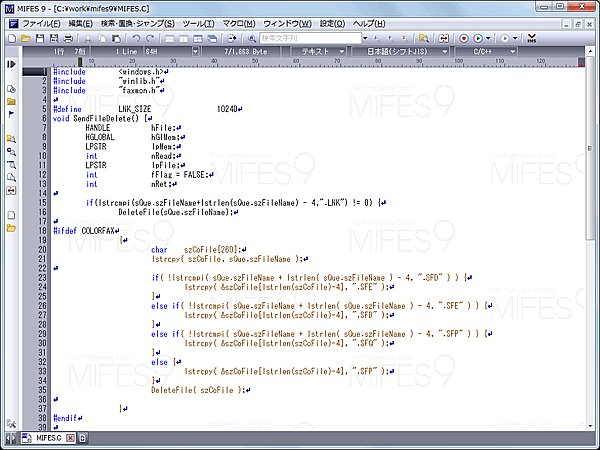Screen dimensions: 600x450
Task: Click the red macro record button
Action: click(x=464, y=37)
